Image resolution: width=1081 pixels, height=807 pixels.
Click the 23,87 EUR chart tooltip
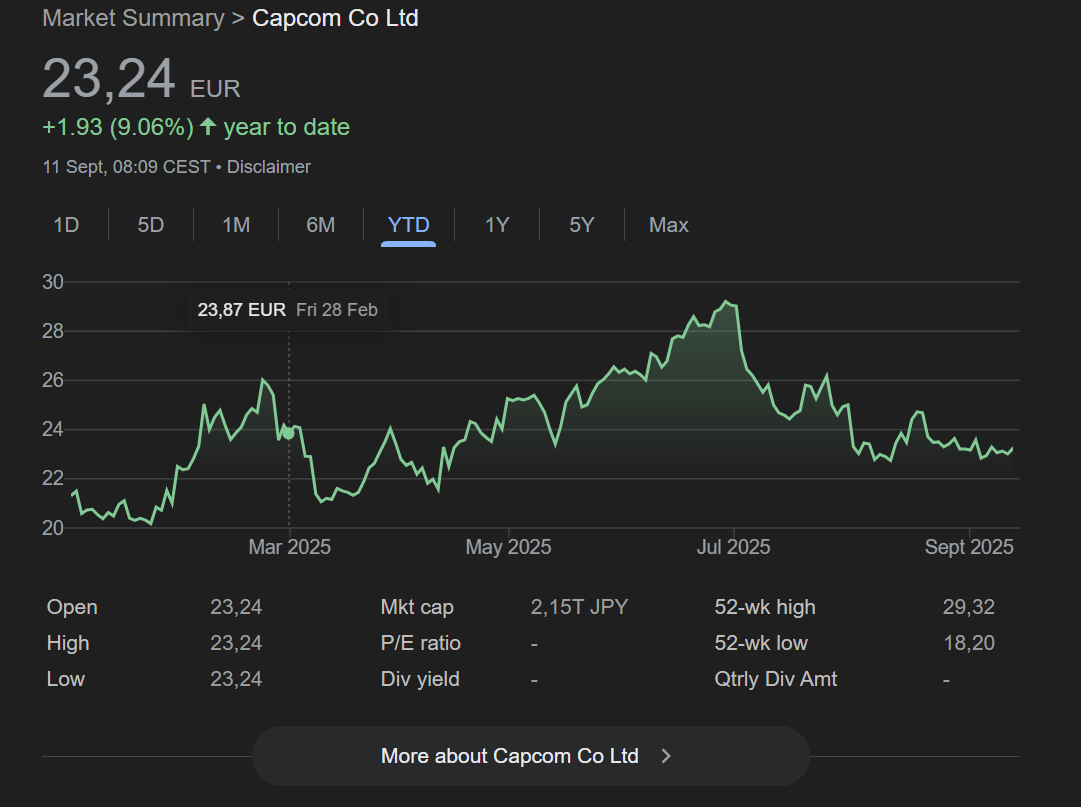[x=287, y=310]
